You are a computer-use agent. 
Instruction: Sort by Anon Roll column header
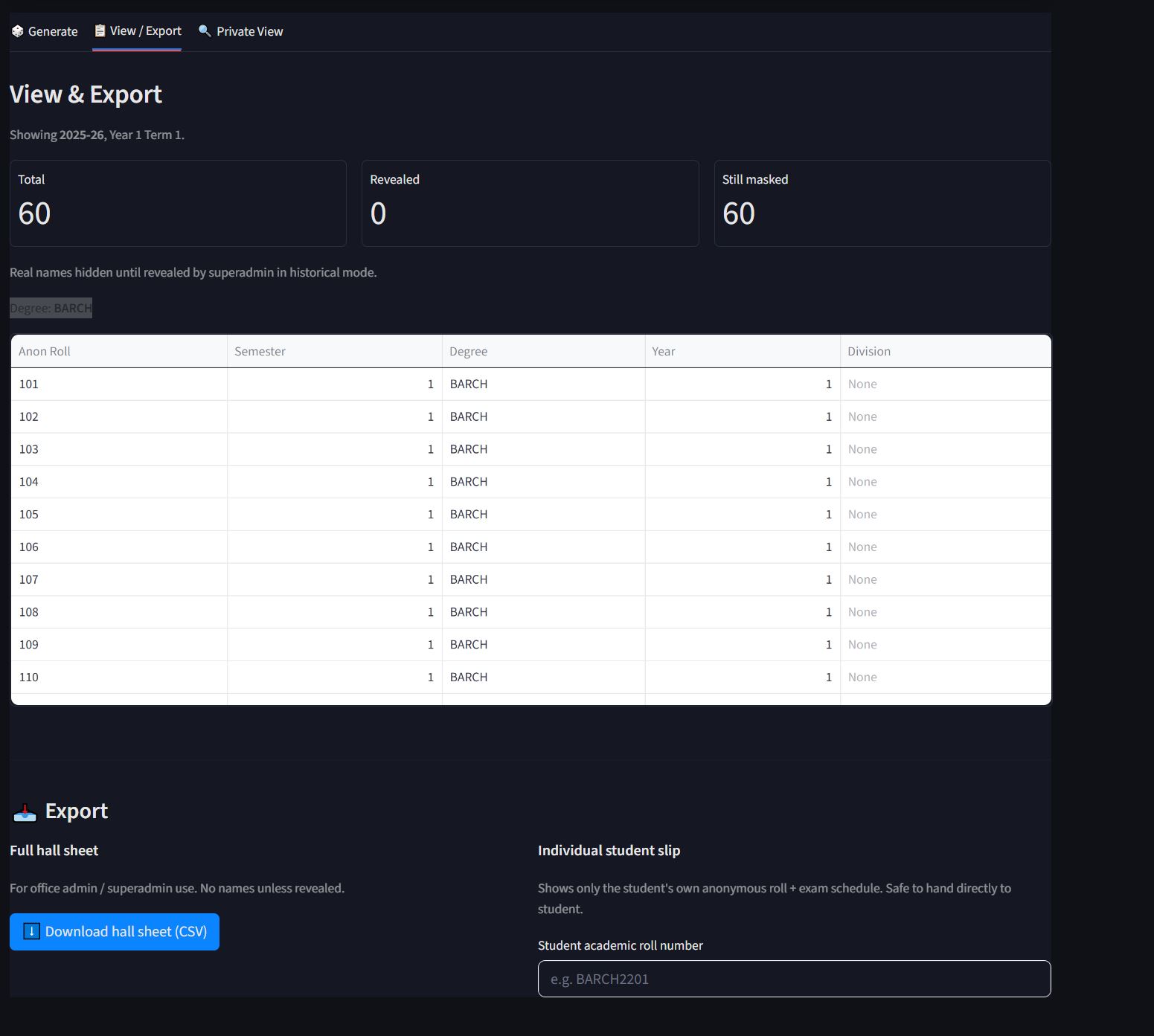119,351
